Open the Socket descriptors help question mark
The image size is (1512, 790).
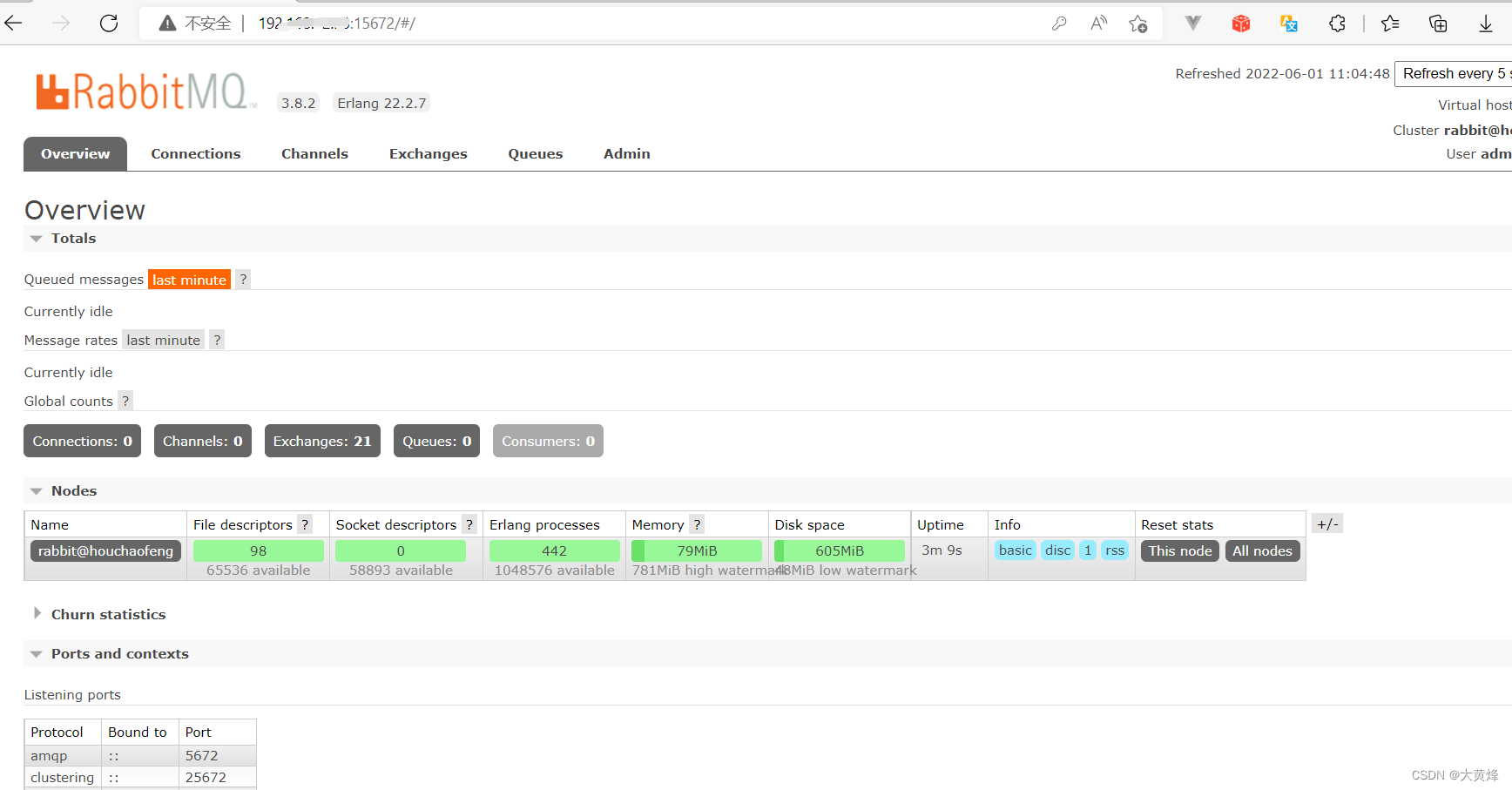coord(469,524)
